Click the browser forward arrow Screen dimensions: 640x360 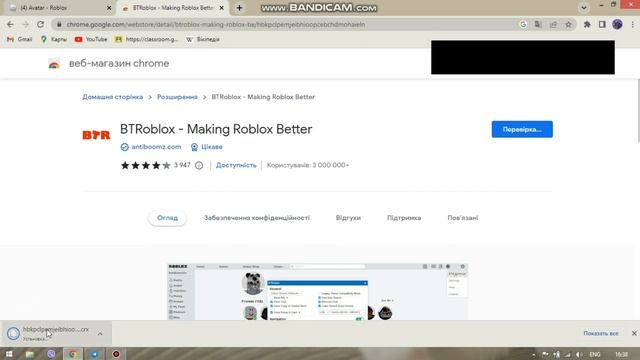coord(25,24)
